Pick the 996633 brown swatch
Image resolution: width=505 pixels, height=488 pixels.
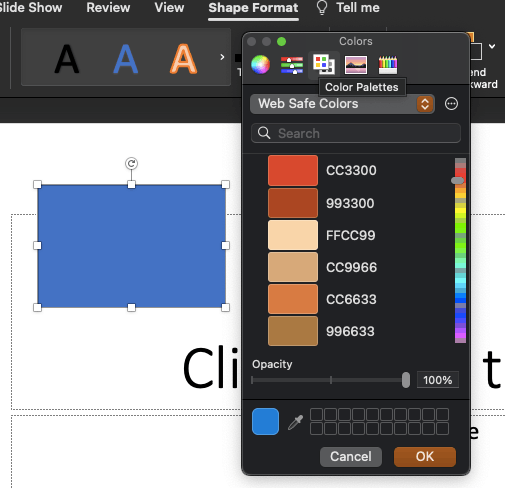[293, 331]
